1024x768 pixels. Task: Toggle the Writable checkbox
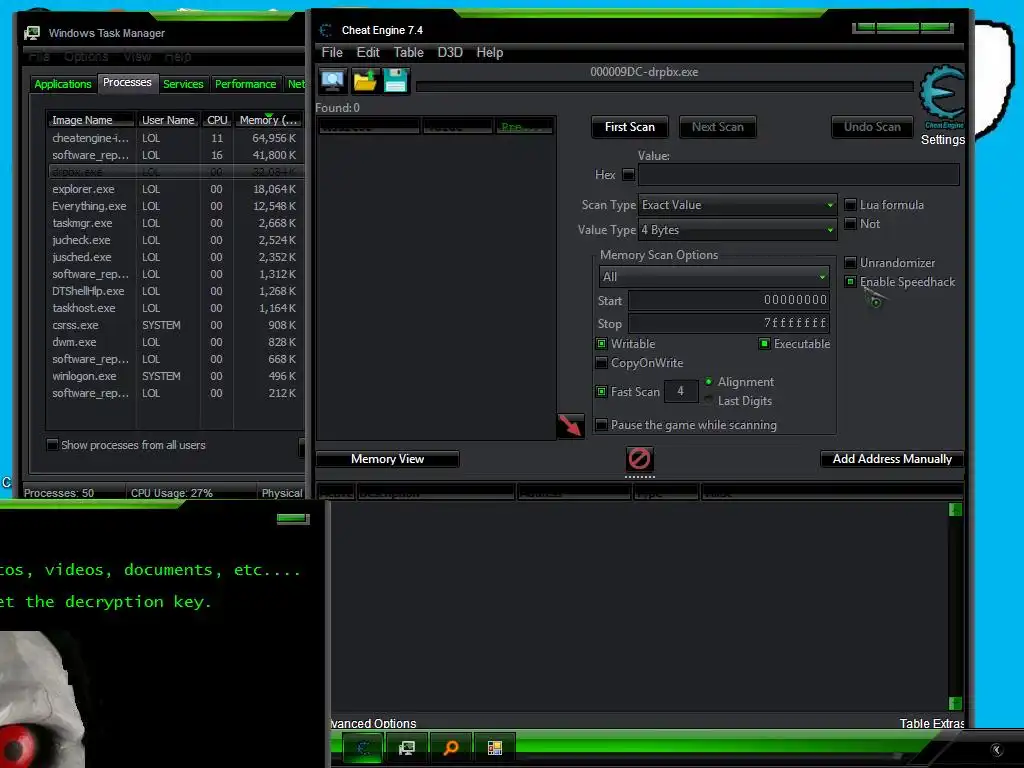(601, 344)
